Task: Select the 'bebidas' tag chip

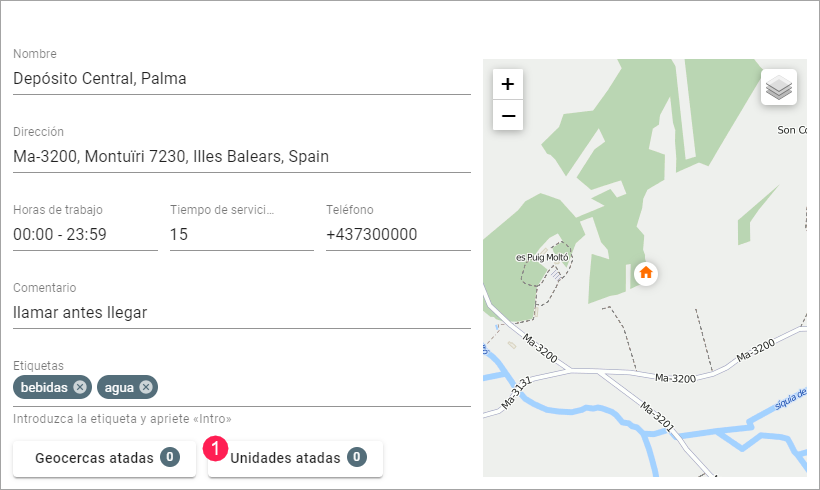Action: 43,387
